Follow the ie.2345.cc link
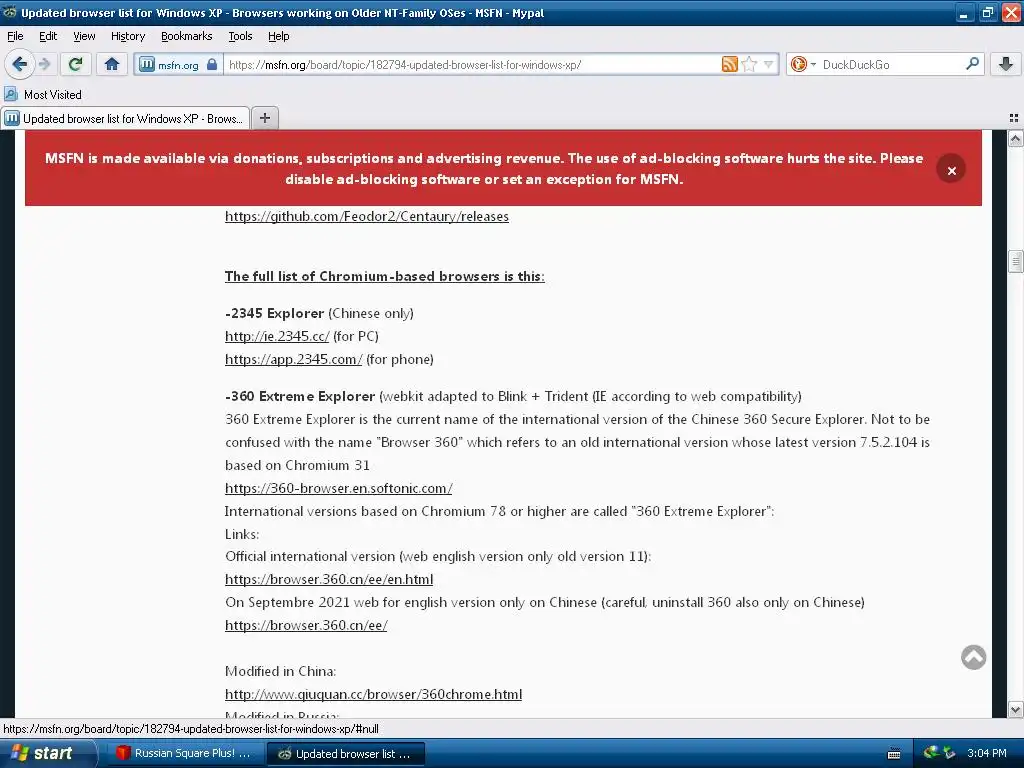 (x=277, y=336)
